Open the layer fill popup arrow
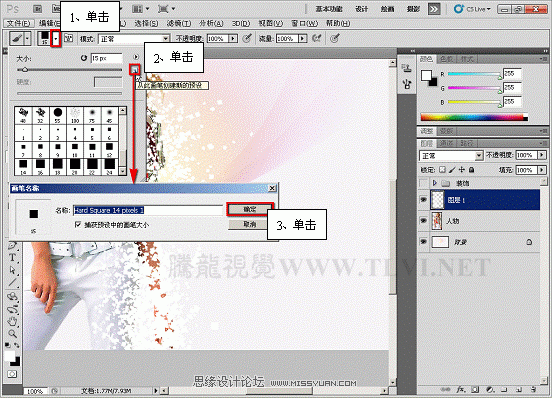This screenshot has height=398, width=552. [542, 170]
